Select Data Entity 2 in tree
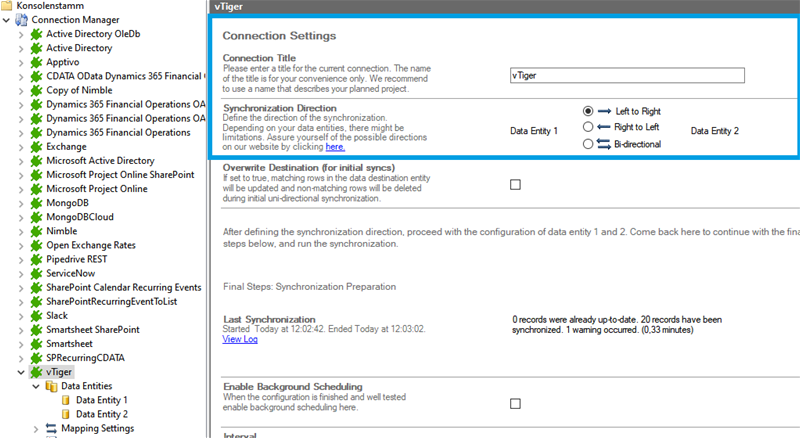Viewport: 800px width, 438px height. [x=101, y=414]
